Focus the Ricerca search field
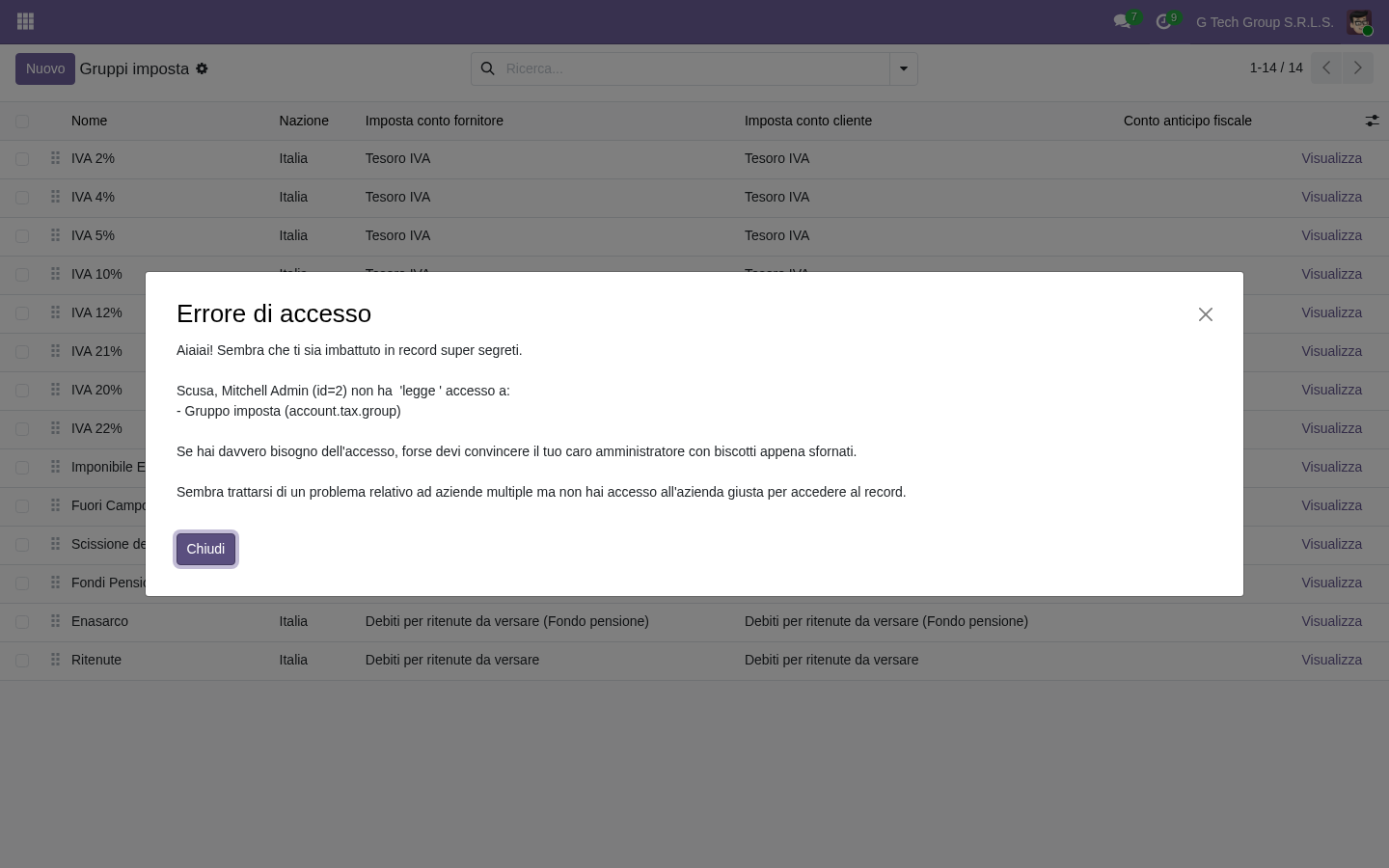1389x868 pixels. click(x=694, y=68)
